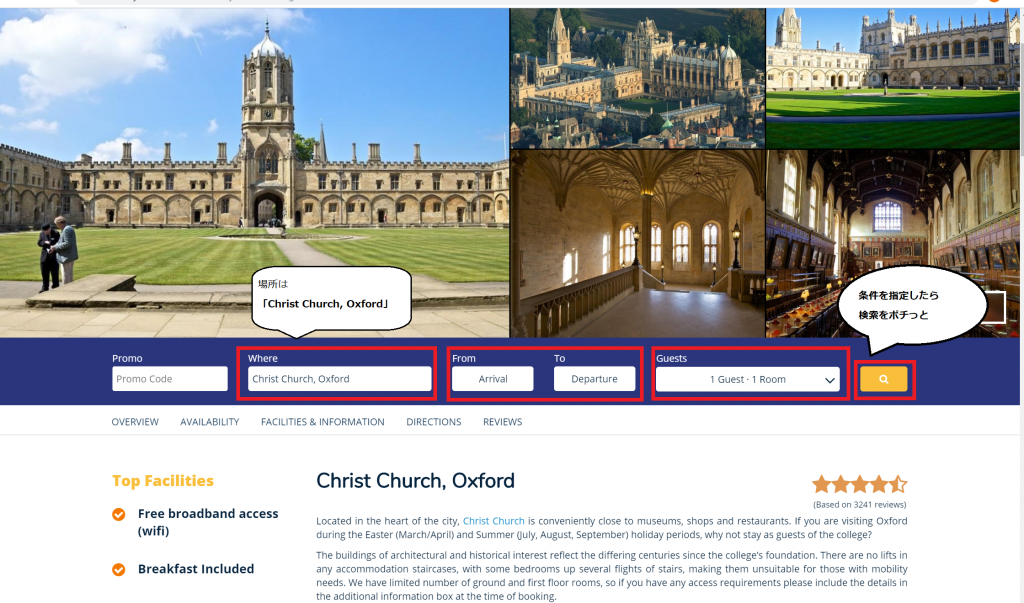Click the Based on 3241 reviews text
The width and height of the screenshot is (1024, 603).
point(859,504)
